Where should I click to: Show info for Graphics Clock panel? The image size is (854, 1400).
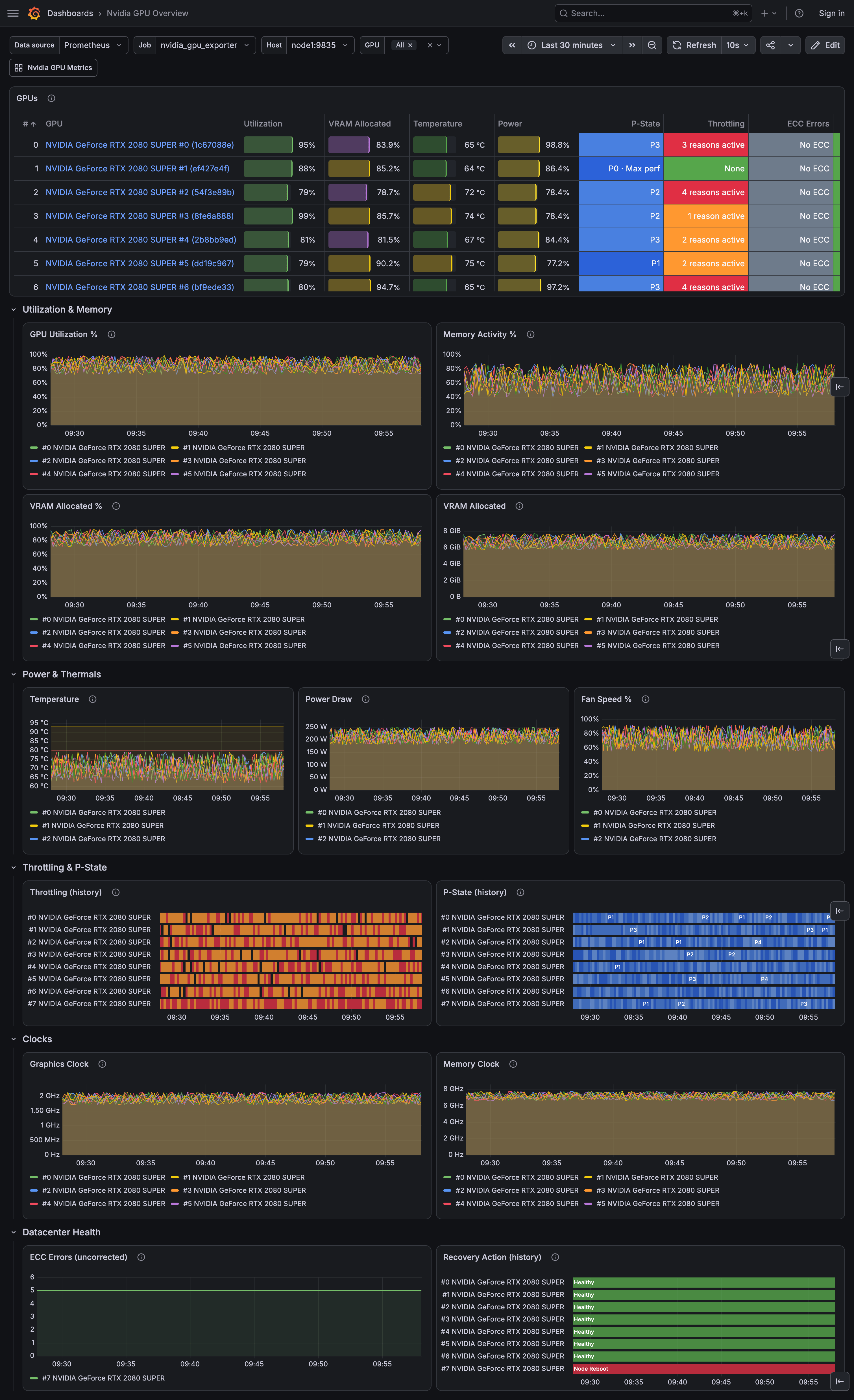[102, 1064]
